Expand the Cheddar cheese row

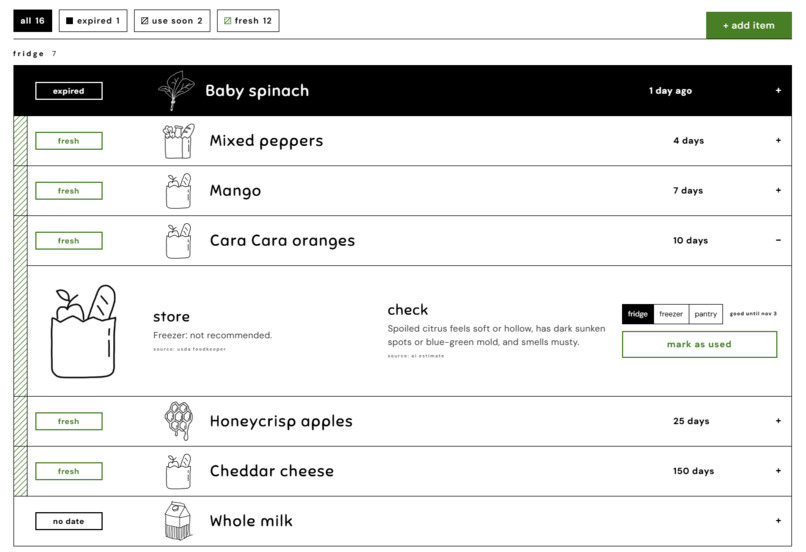tap(778, 471)
